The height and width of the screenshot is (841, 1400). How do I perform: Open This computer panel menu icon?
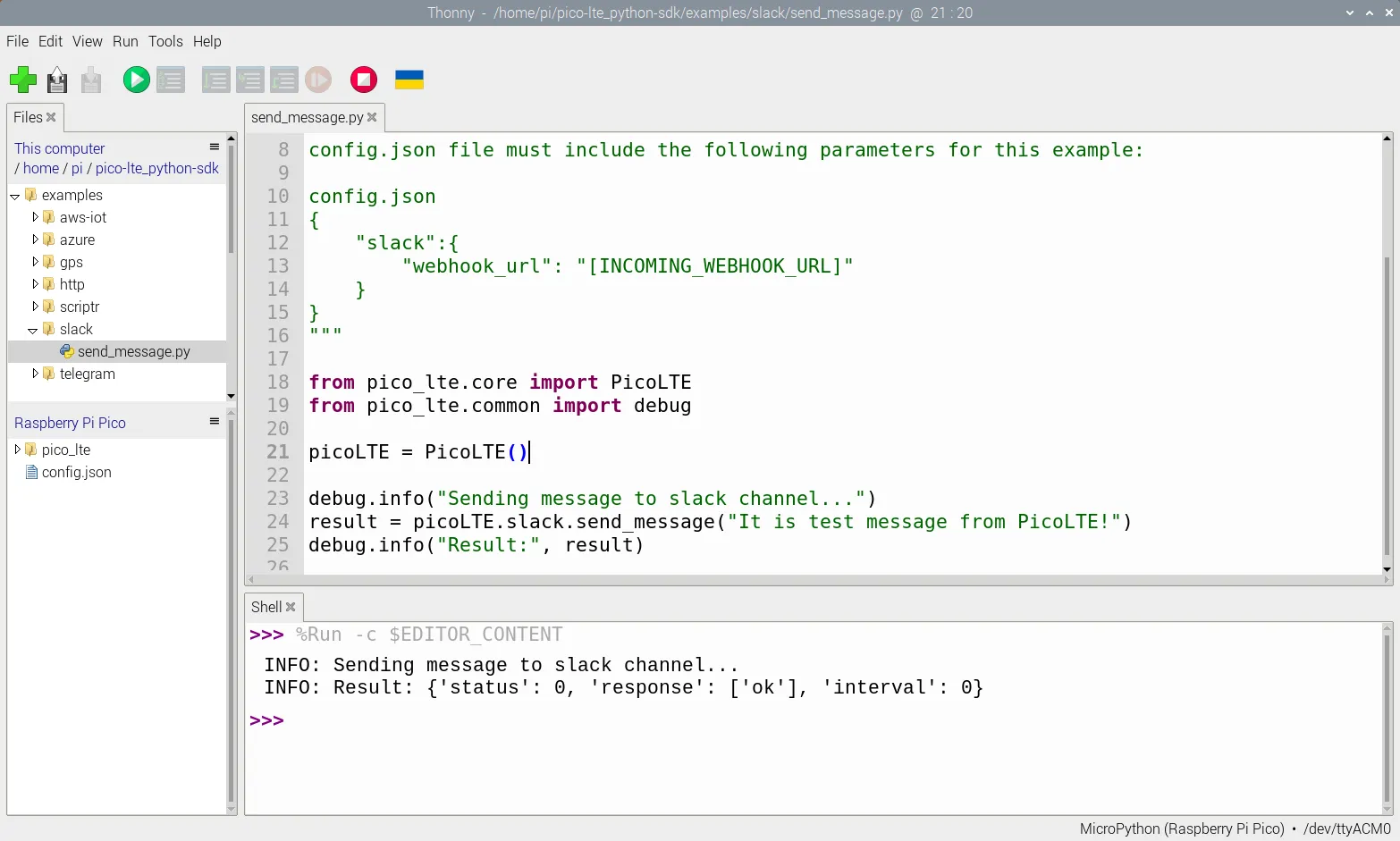215,147
